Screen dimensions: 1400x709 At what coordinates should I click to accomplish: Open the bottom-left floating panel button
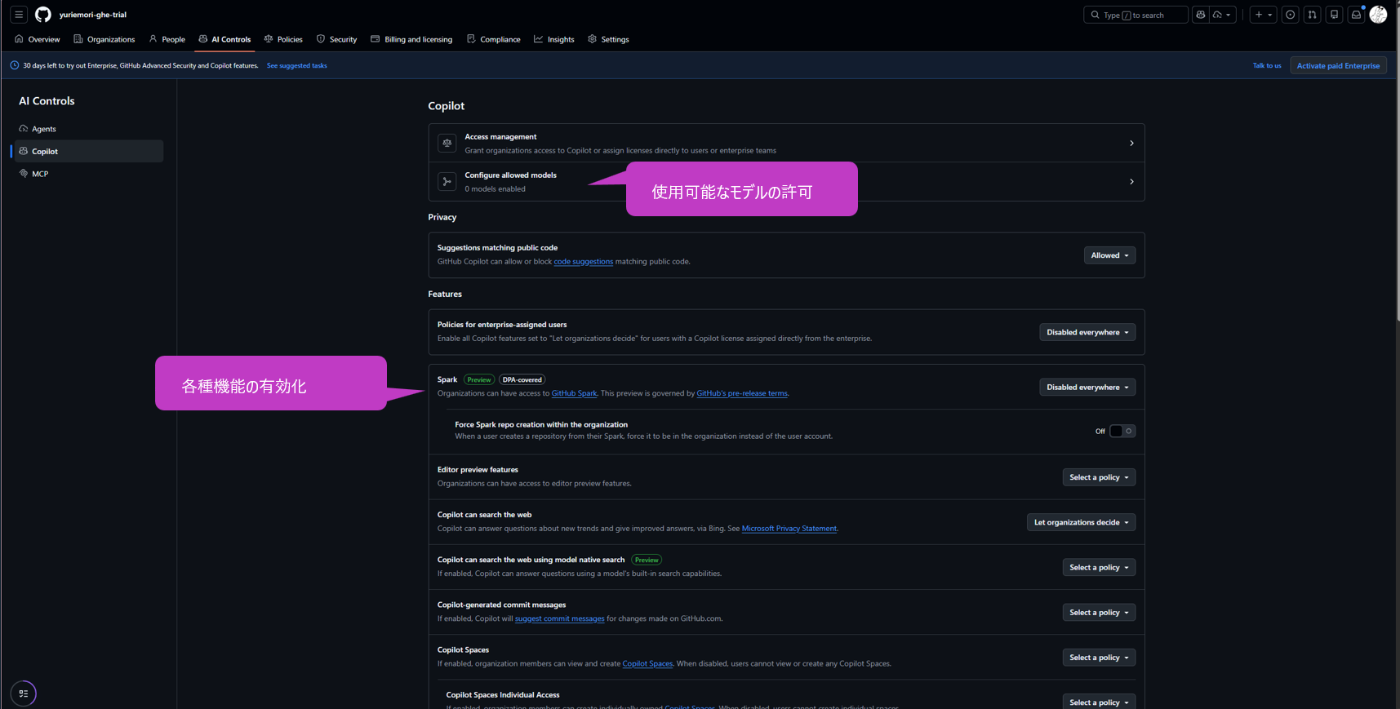(x=23, y=693)
